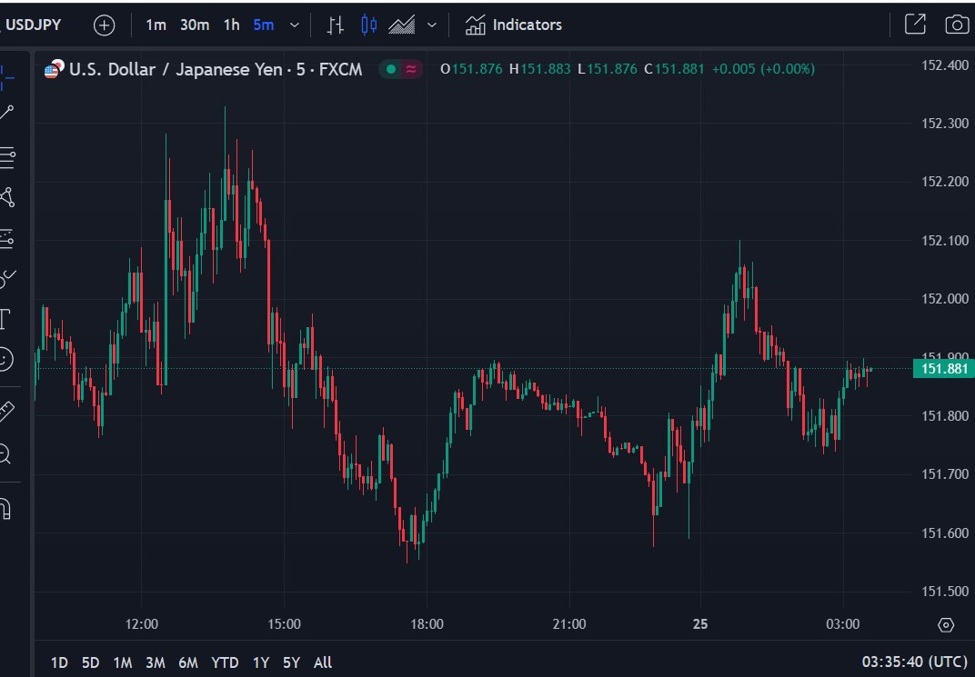Open the chart in a new window
Screen dimensions: 975x677
[x=914, y=23]
